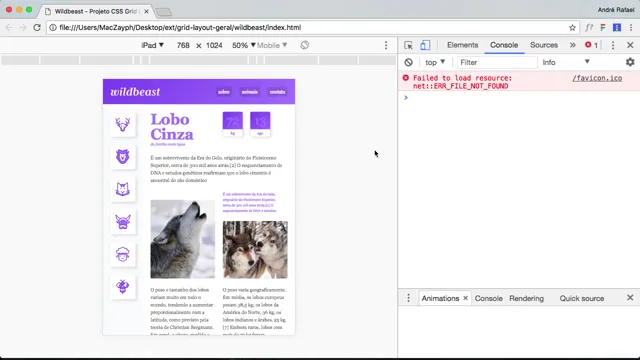Screen dimensions: 640x360
Task: Click the 72 kg stat box
Action: [x=233, y=124]
